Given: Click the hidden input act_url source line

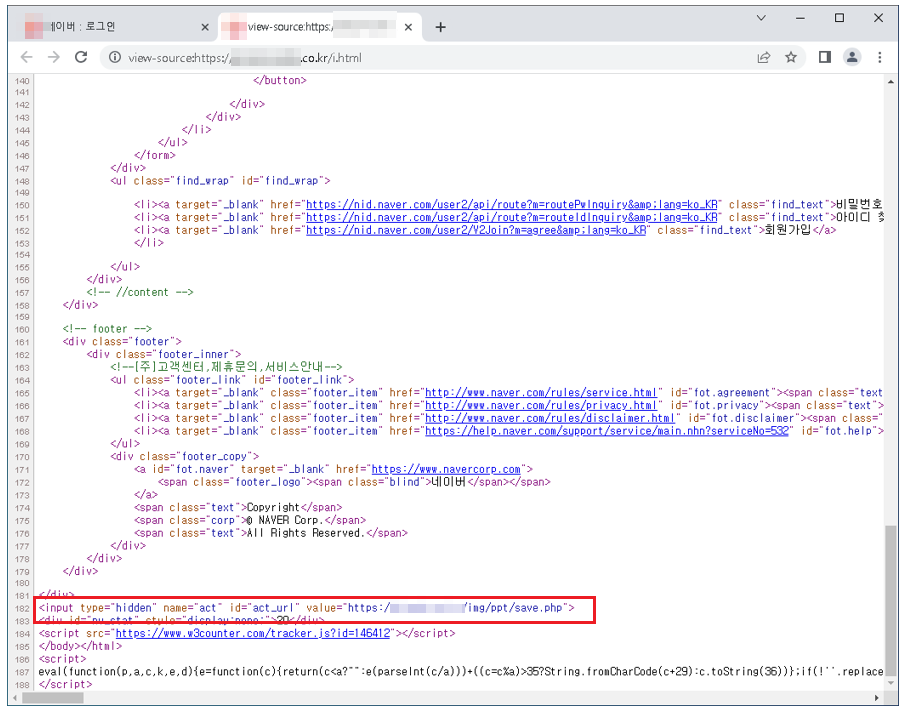Looking at the screenshot, I should 306,608.
